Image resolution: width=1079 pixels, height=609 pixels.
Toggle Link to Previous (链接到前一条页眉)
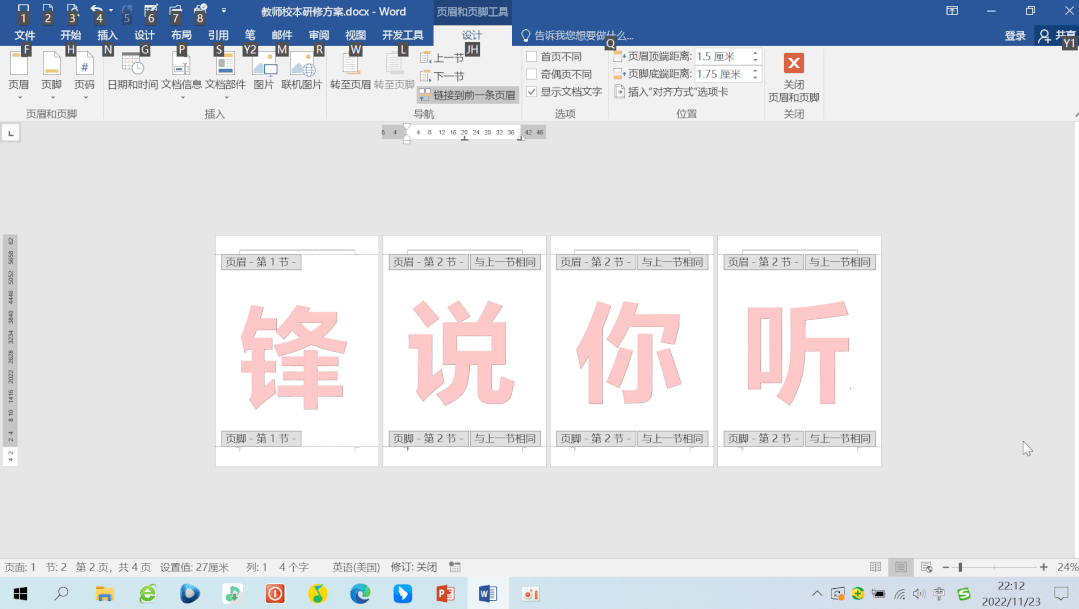click(465, 94)
